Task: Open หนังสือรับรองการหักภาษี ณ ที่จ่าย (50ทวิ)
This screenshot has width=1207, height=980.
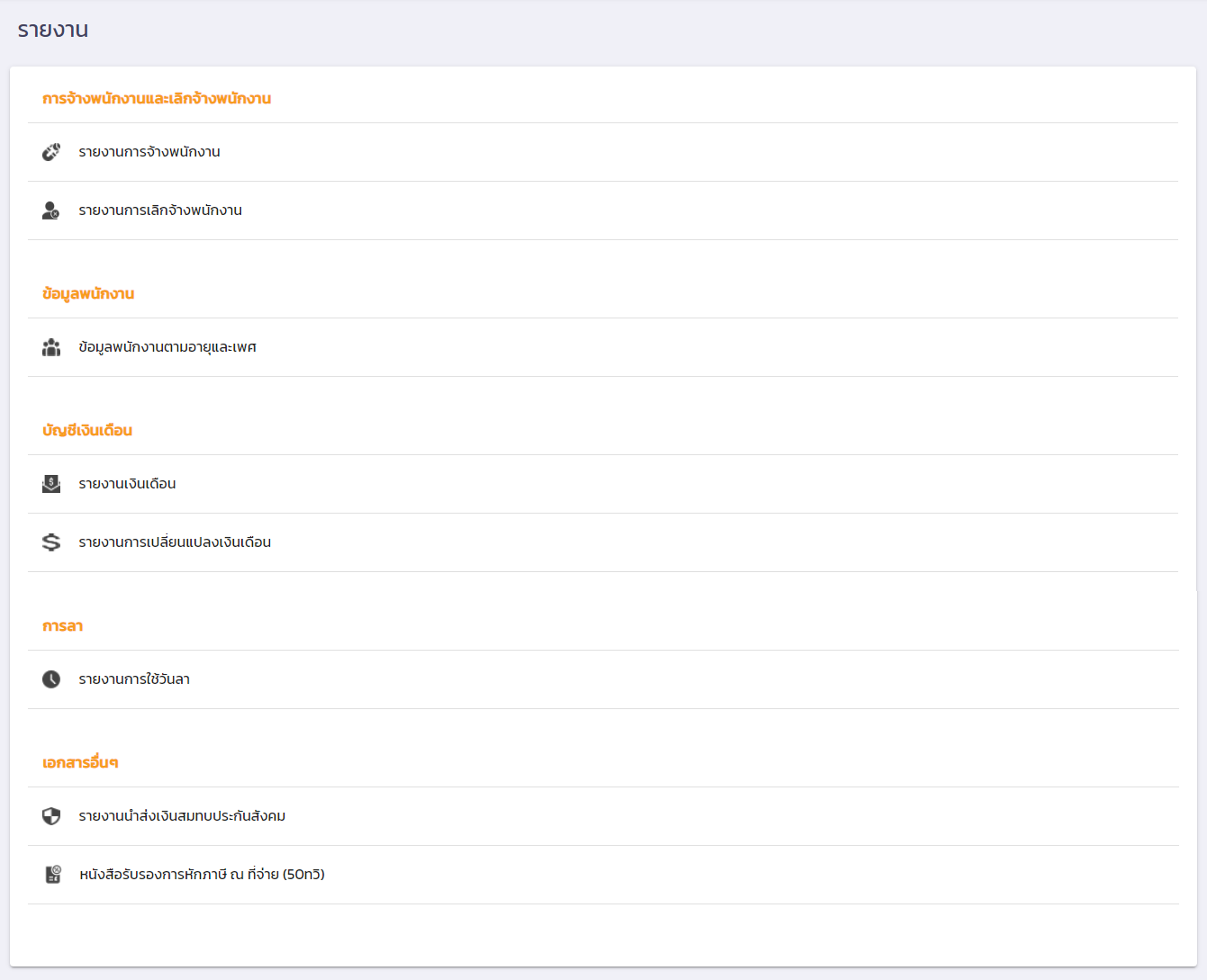Action: tap(202, 875)
